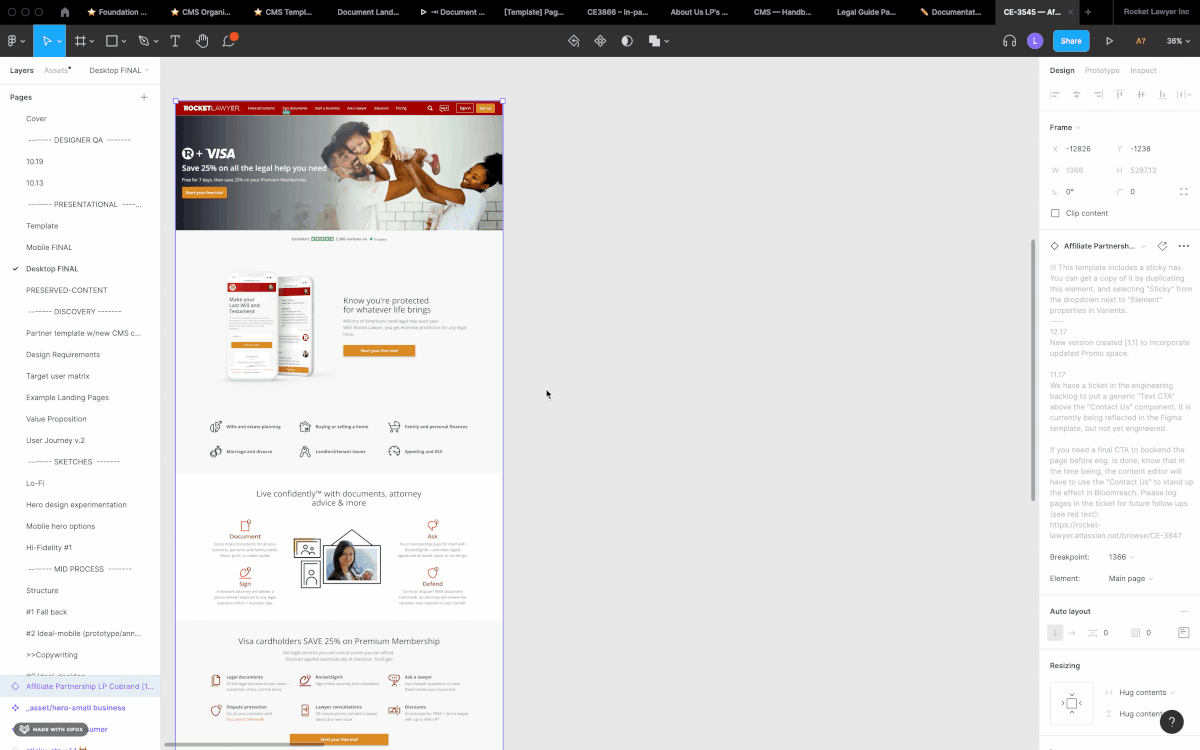Click the Edit component tag icon
Image resolution: width=1200 pixels, height=750 pixels.
(1162, 246)
